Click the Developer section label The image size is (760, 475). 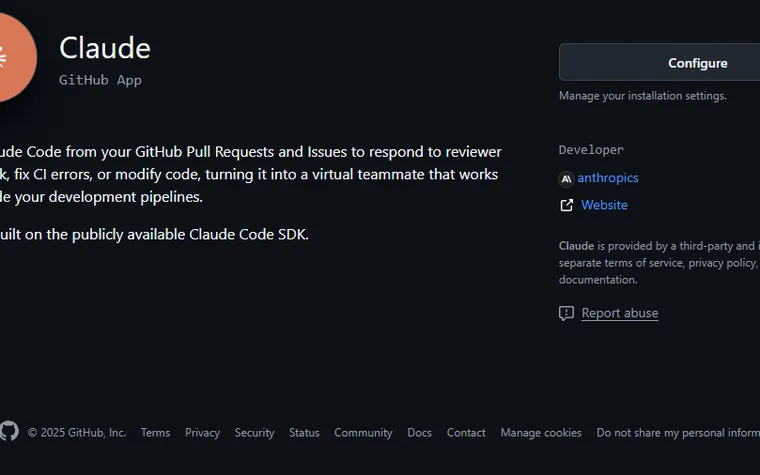click(591, 150)
